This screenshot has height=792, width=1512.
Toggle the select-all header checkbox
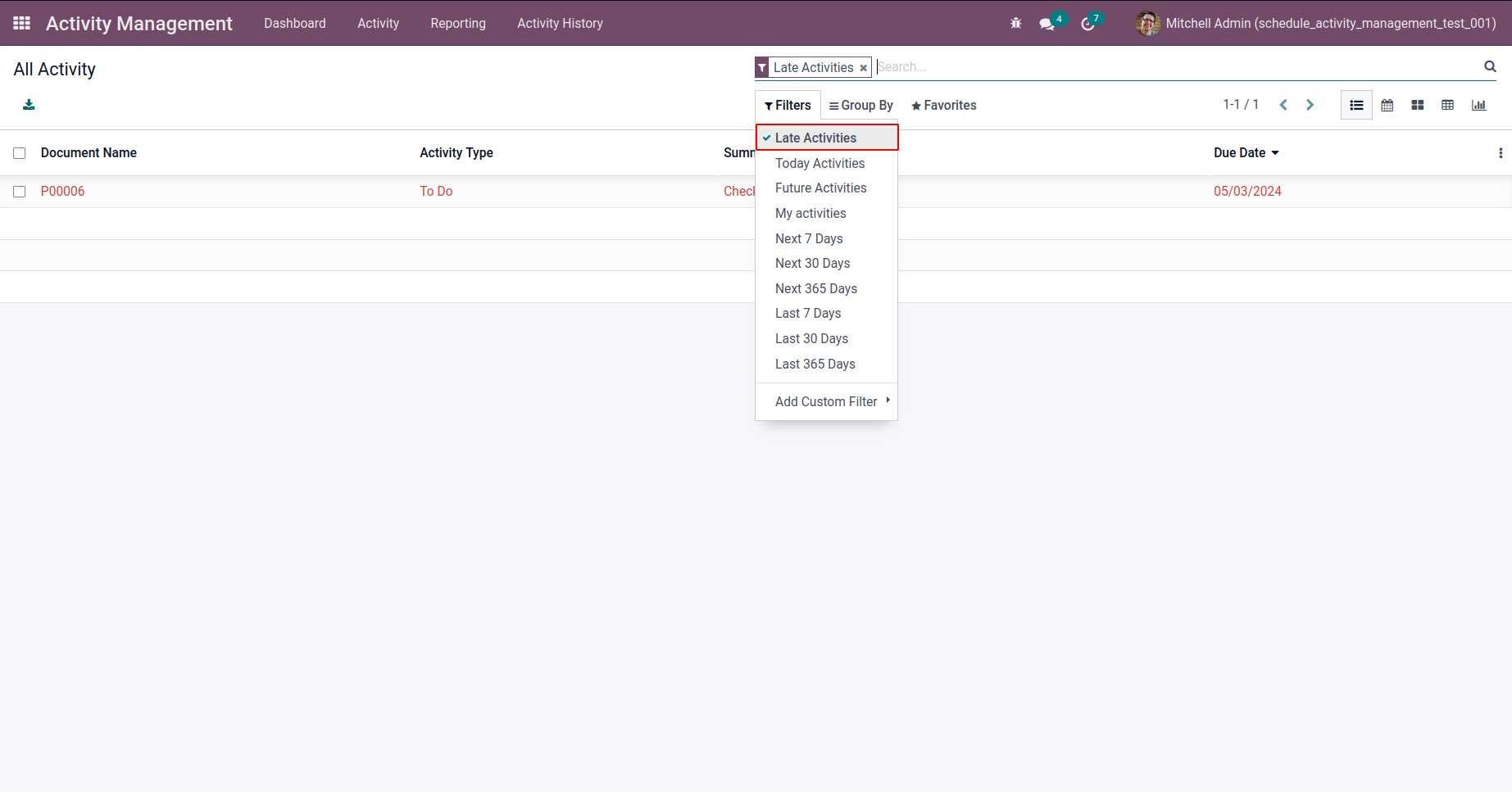click(20, 153)
